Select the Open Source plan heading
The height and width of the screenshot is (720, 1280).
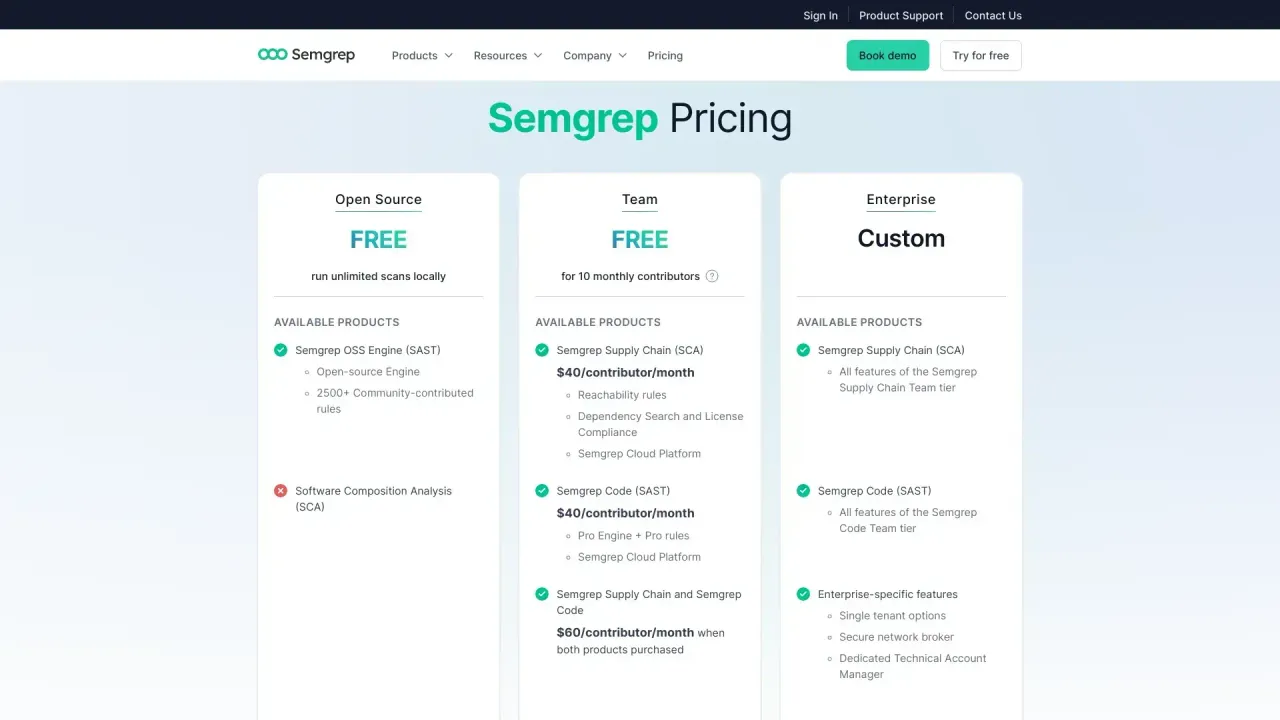point(378,199)
